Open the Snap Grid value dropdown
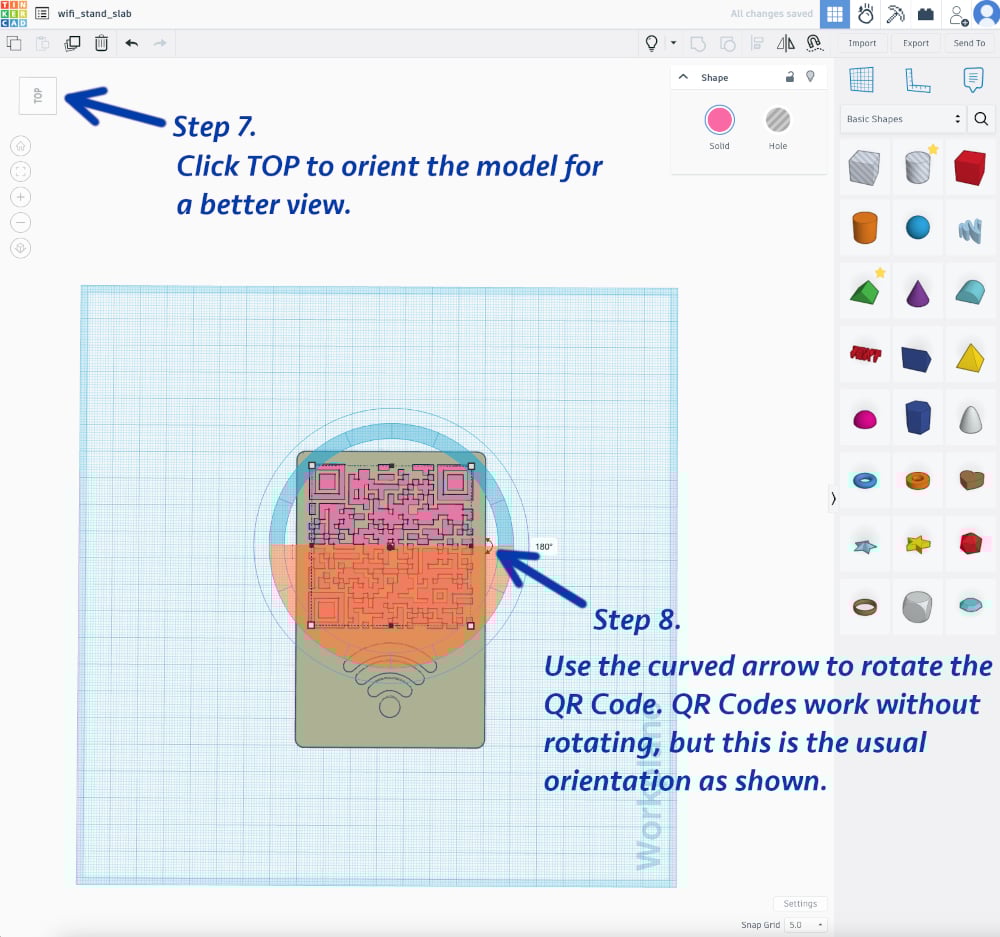This screenshot has height=937, width=1000. pyautogui.click(x=805, y=925)
